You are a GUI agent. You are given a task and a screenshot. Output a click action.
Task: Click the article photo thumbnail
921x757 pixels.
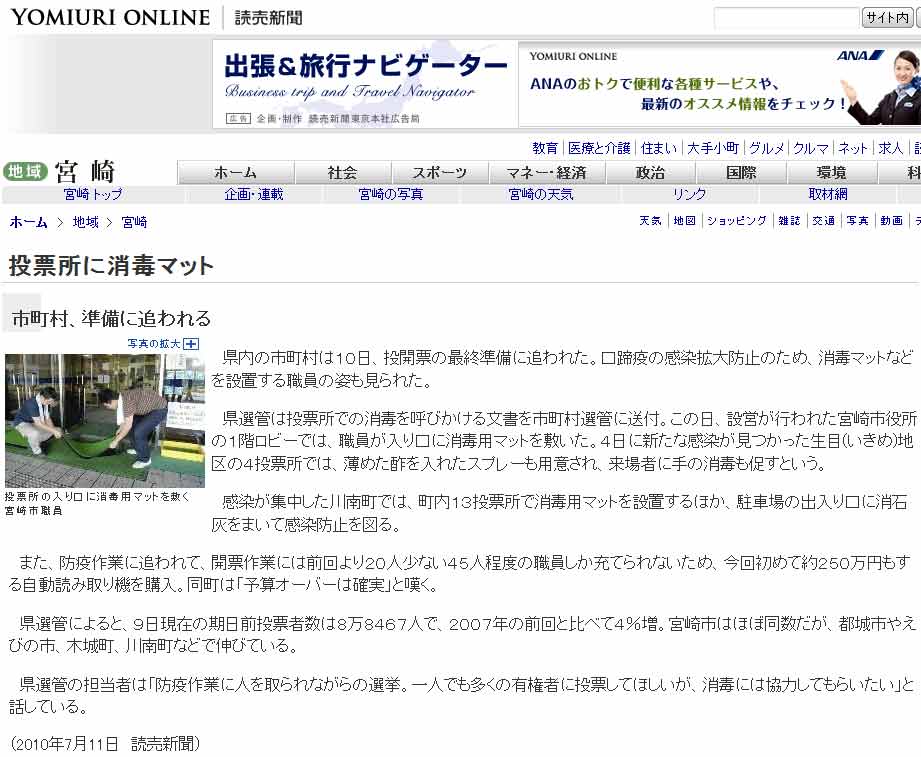pos(104,420)
